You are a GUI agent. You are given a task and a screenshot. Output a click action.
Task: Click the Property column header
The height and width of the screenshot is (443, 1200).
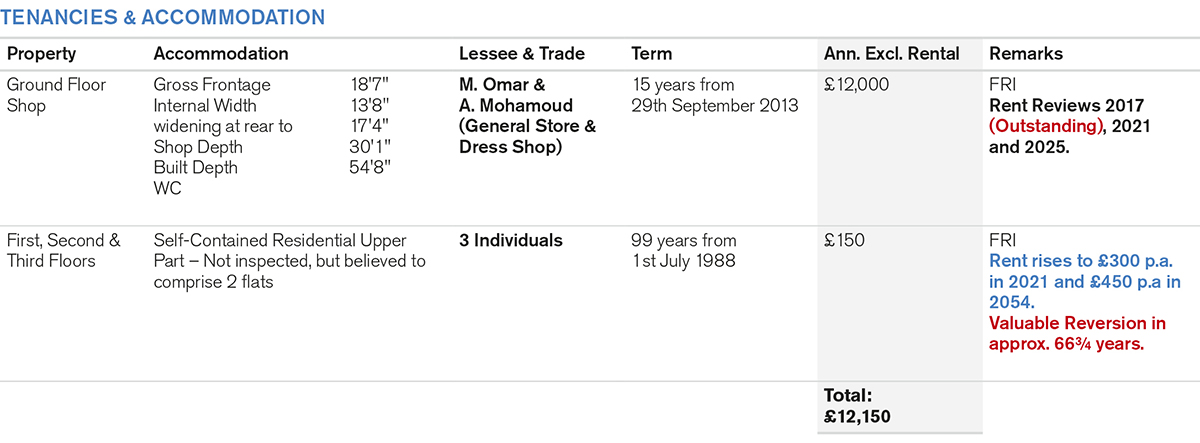[x=41, y=54]
